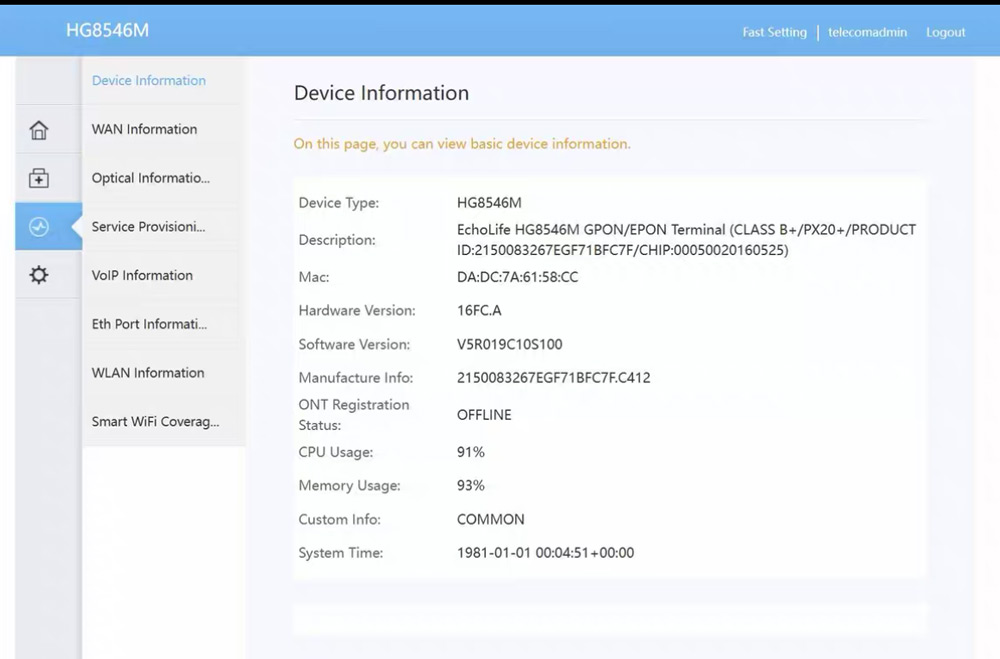Click the Description label
The image size is (1000, 659).
coord(337,240)
